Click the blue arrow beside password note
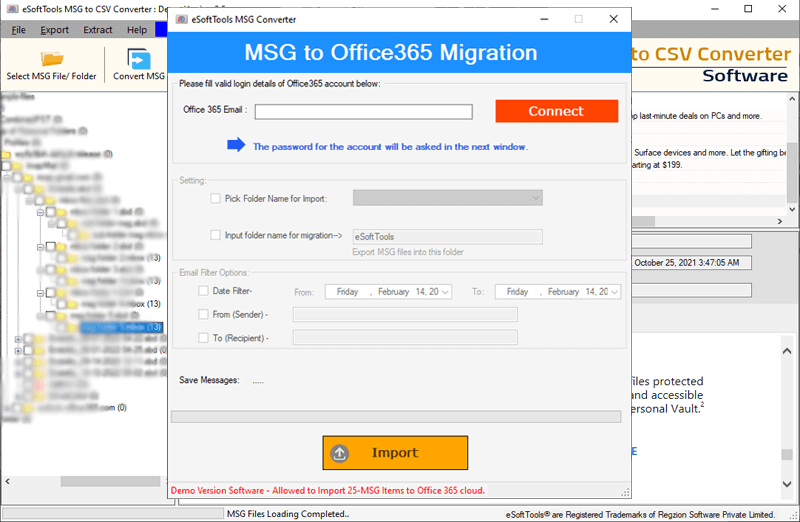The height and width of the screenshot is (522, 800). (236, 146)
